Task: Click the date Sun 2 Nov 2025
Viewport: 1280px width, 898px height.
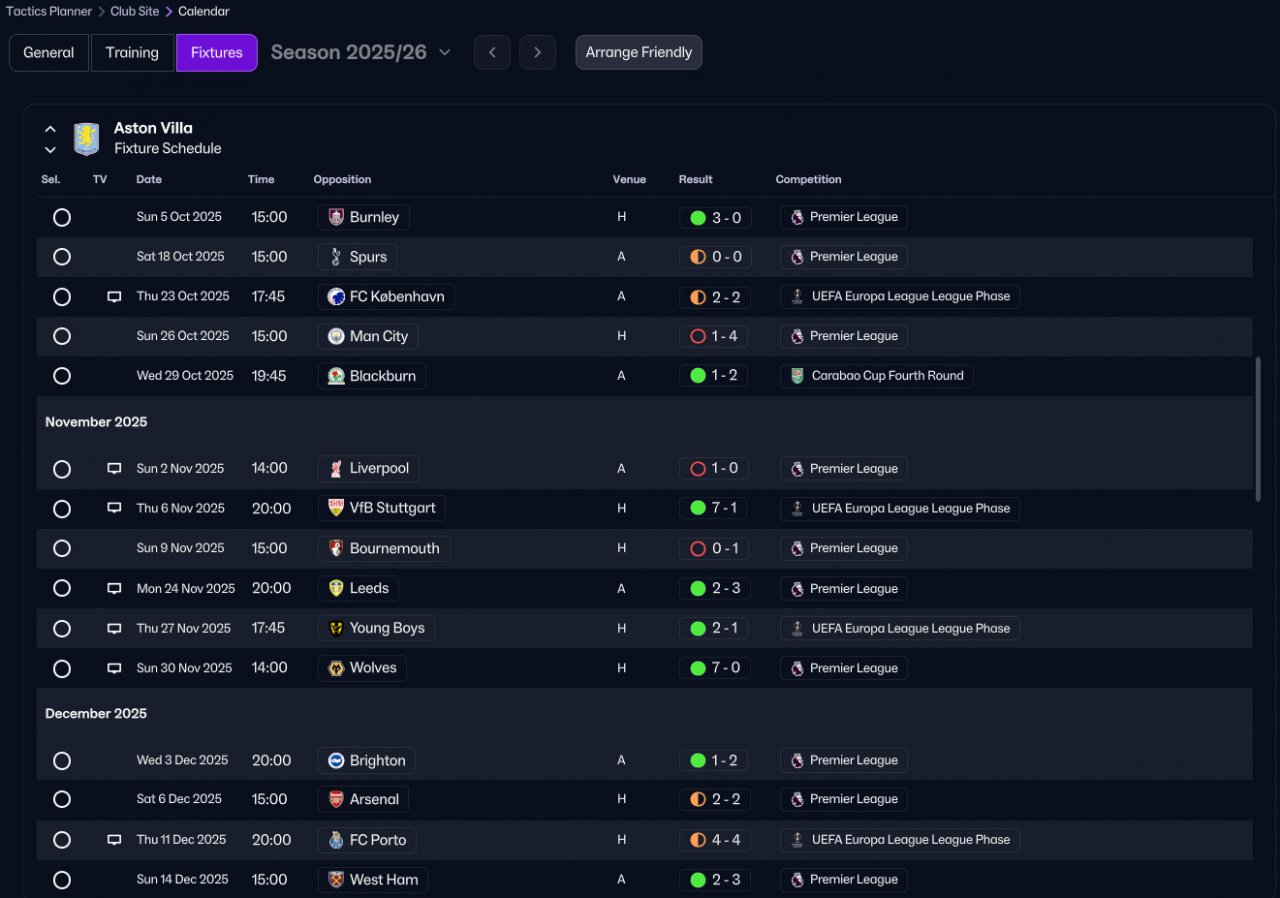Action: coord(180,469)
